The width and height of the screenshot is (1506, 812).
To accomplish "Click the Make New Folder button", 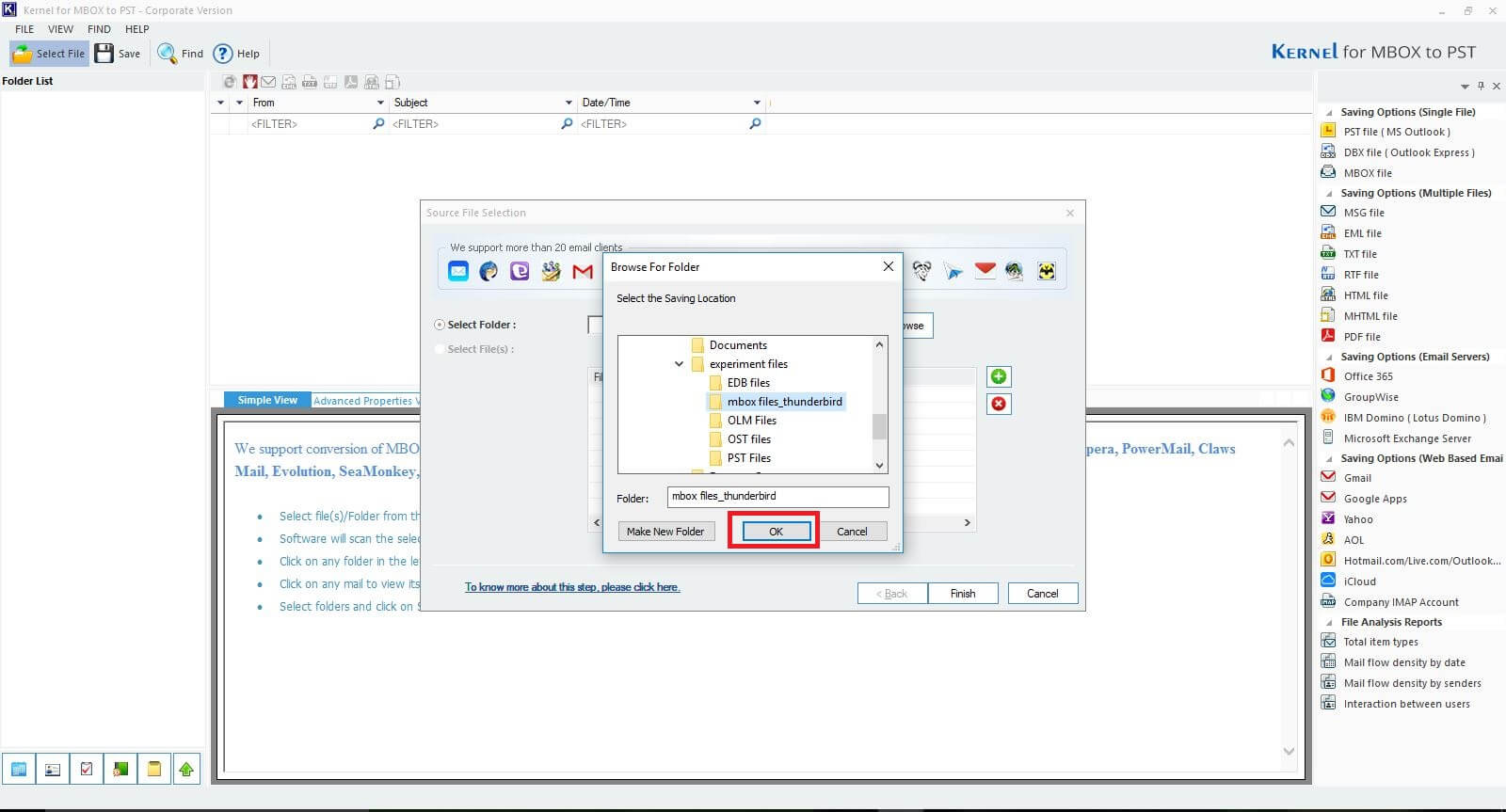I will [665, 532].
